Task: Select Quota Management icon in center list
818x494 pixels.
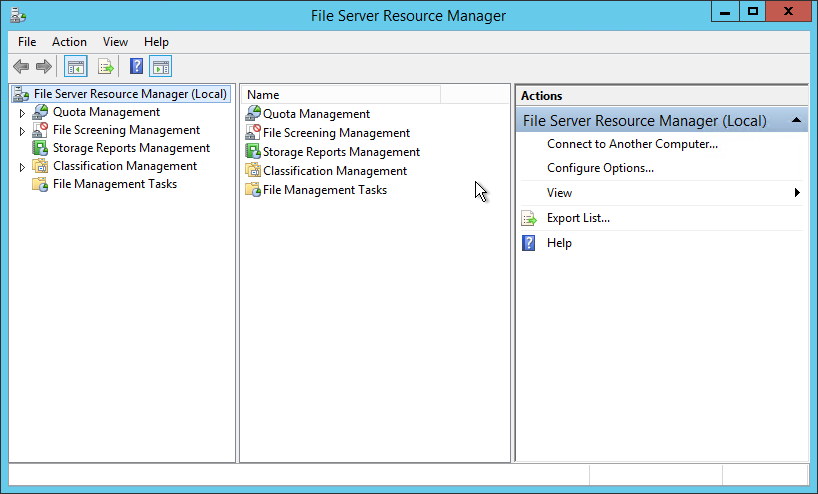Action: point(253,113)
